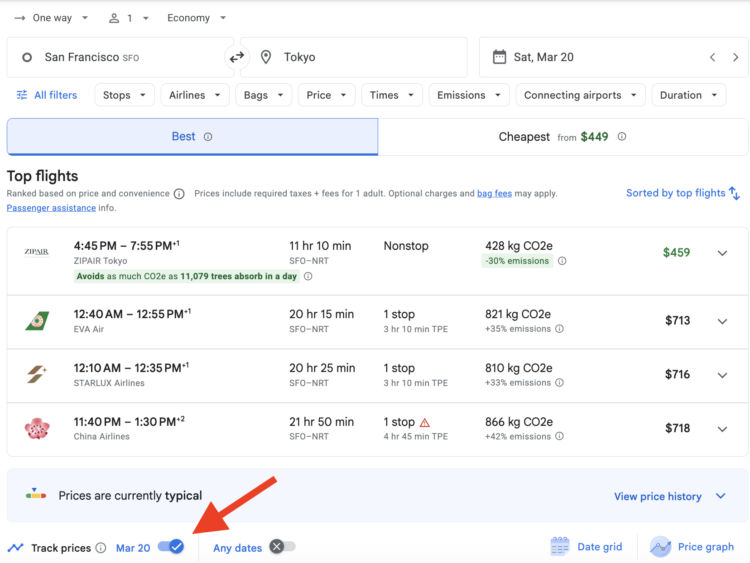The height and width of the screenshot is (563, 750).
Task: Open the bag fees link
Action: pos(494,194)
